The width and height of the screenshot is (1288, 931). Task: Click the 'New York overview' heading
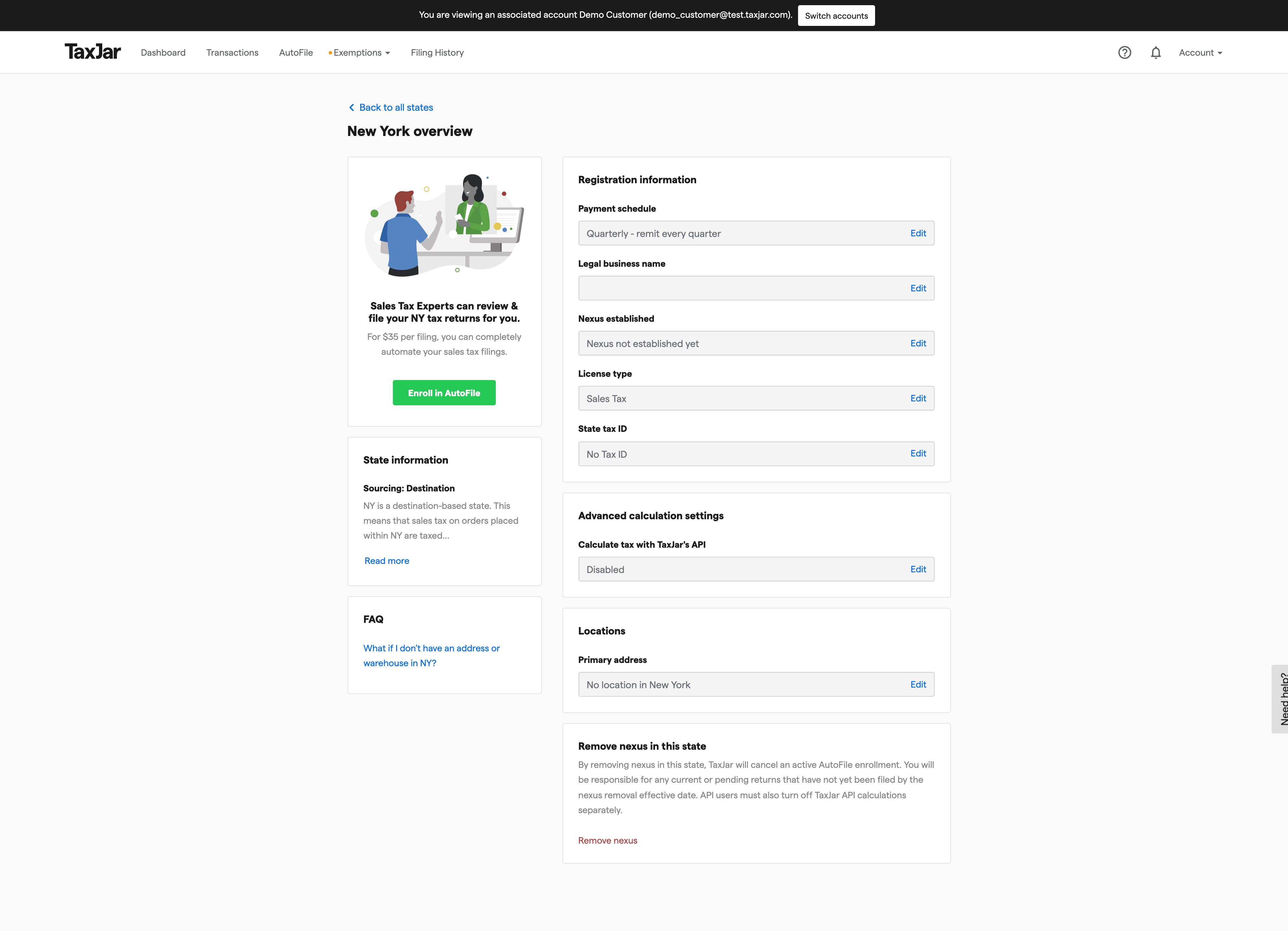coord(409,131)
